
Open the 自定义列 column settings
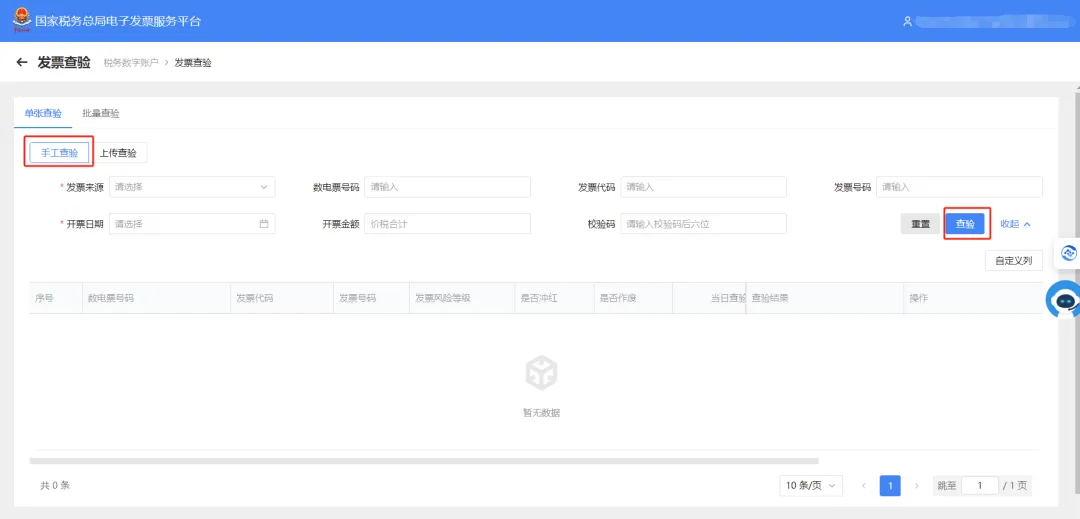click(1014, 261)
